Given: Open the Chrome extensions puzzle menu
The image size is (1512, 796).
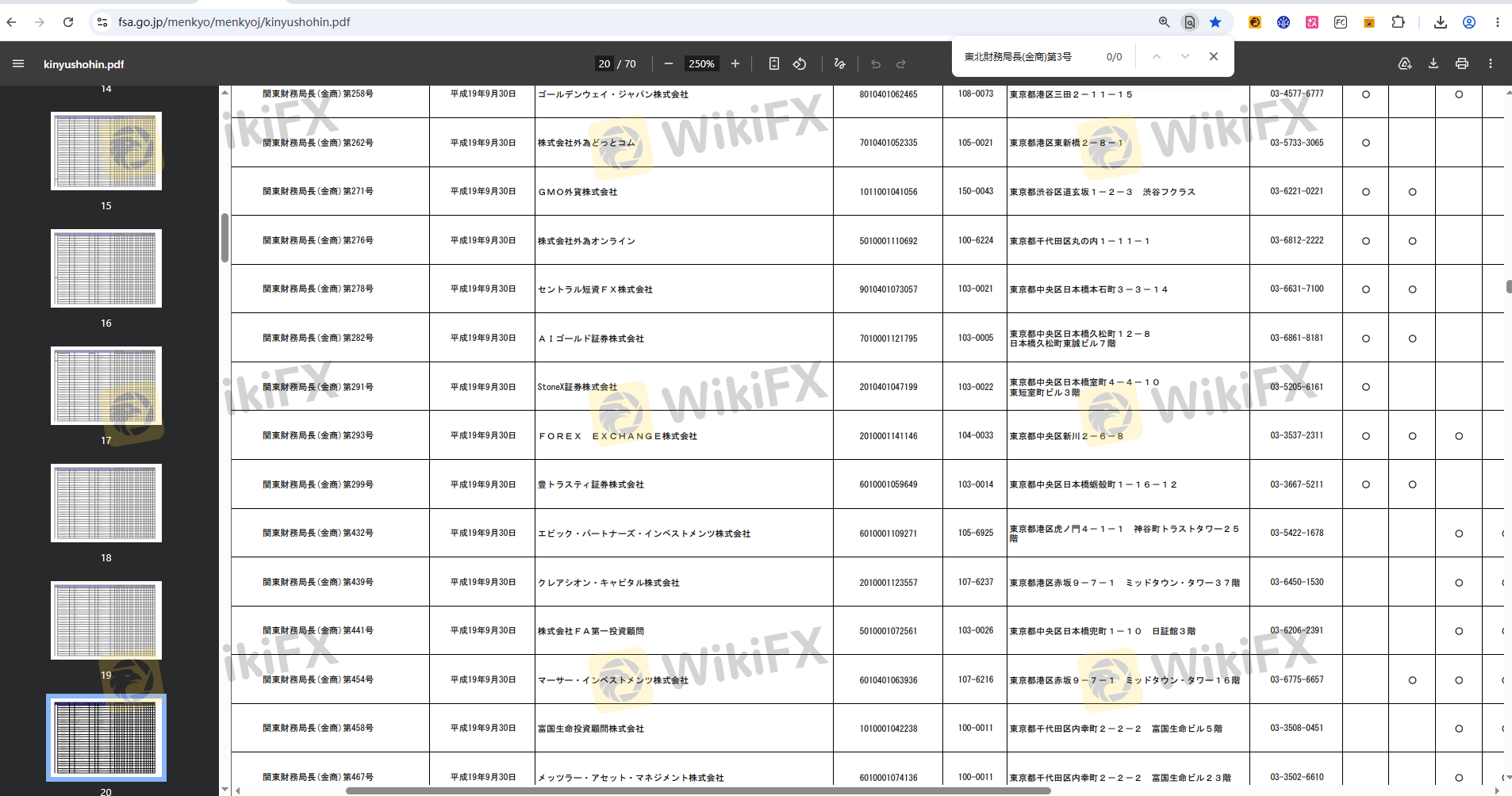Looking at the screenshot, I should [x=1398, y=22].
